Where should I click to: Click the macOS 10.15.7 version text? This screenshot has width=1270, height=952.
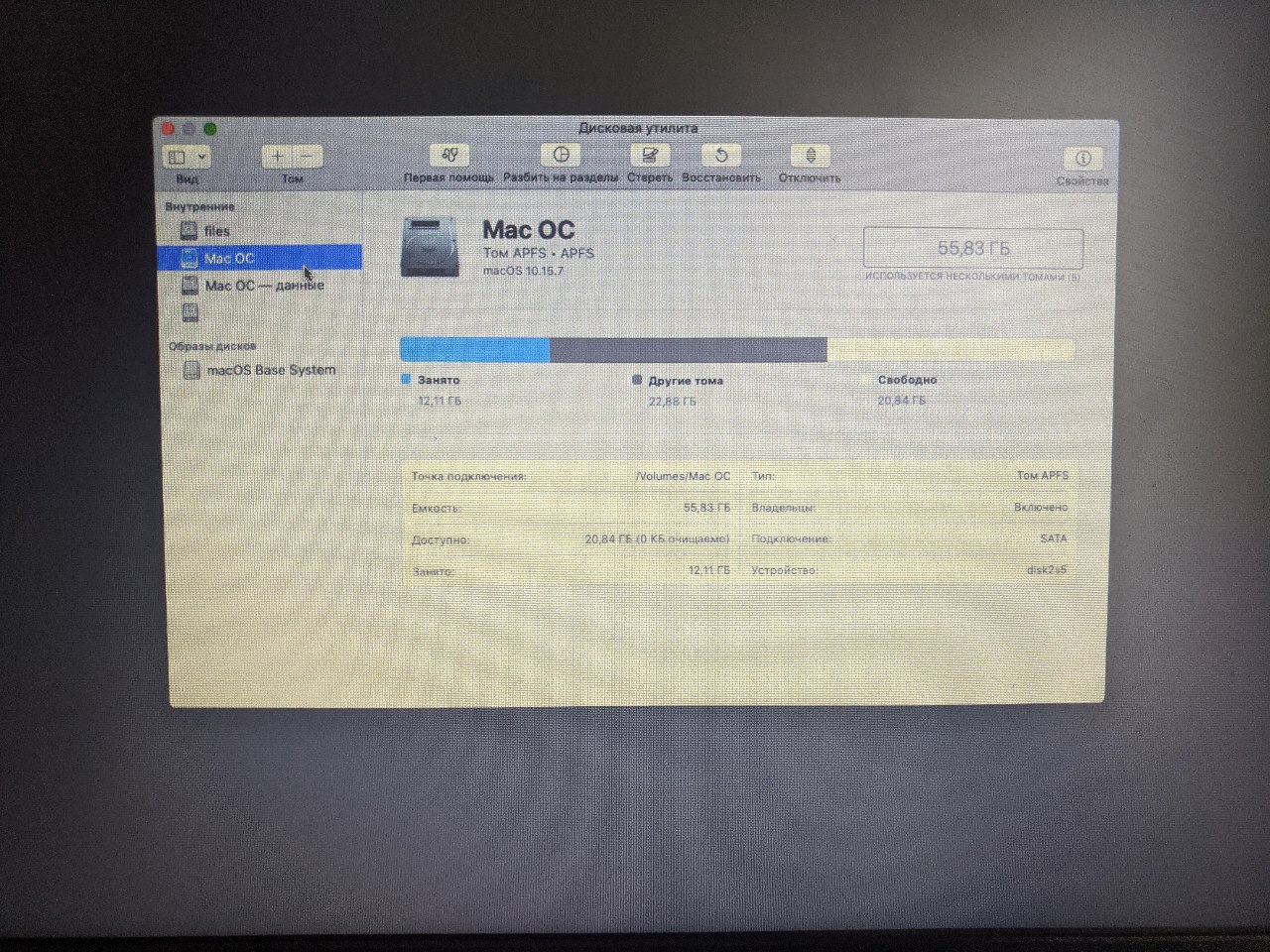[x=523, y=271]
